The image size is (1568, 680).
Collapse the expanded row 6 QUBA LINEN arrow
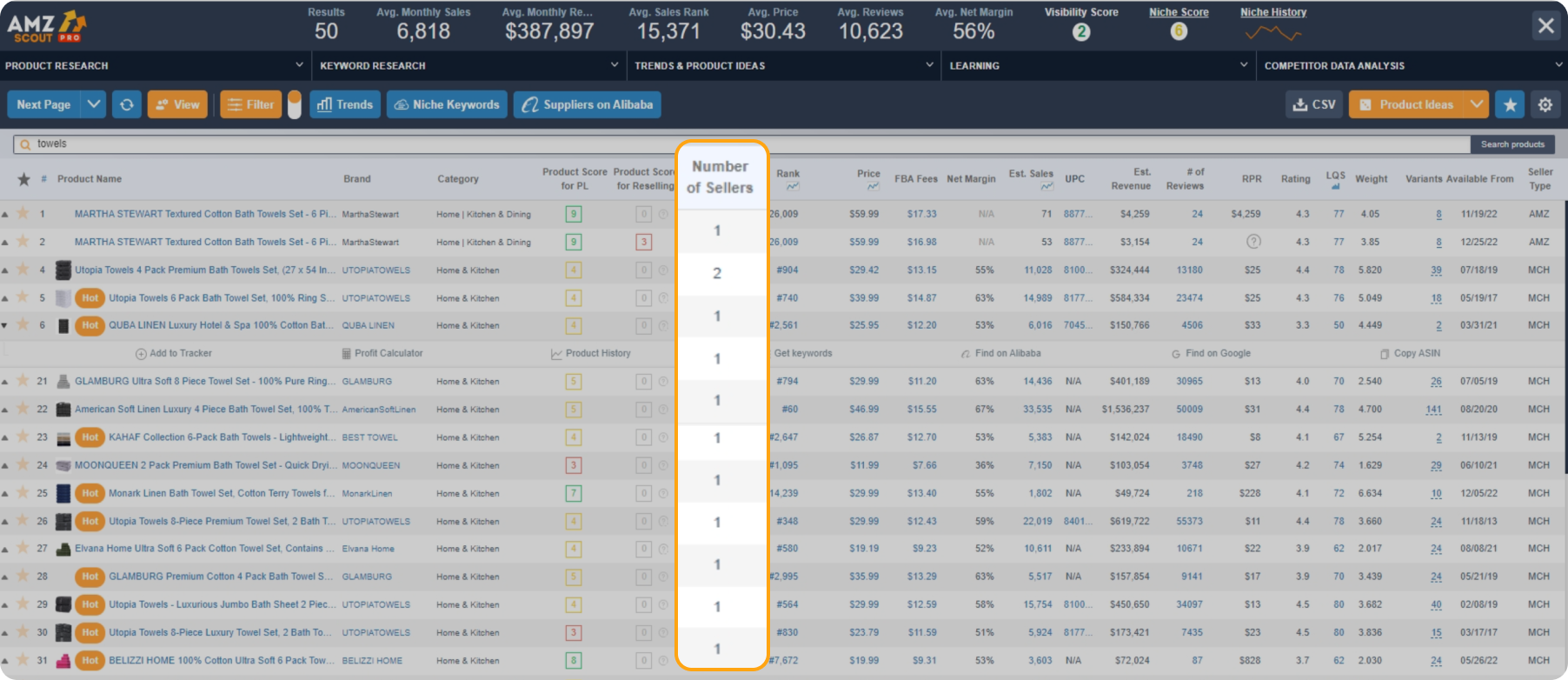coord(5,325)
